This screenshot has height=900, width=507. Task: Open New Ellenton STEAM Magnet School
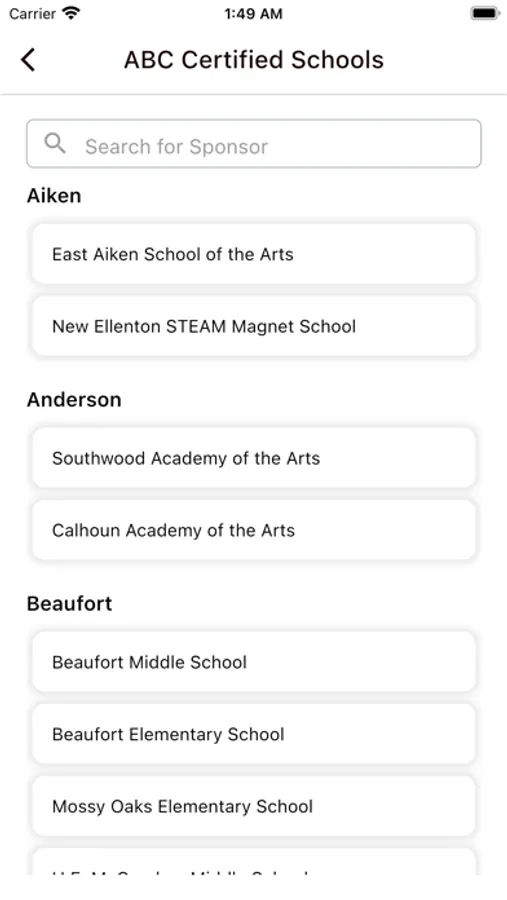[254, 326]
